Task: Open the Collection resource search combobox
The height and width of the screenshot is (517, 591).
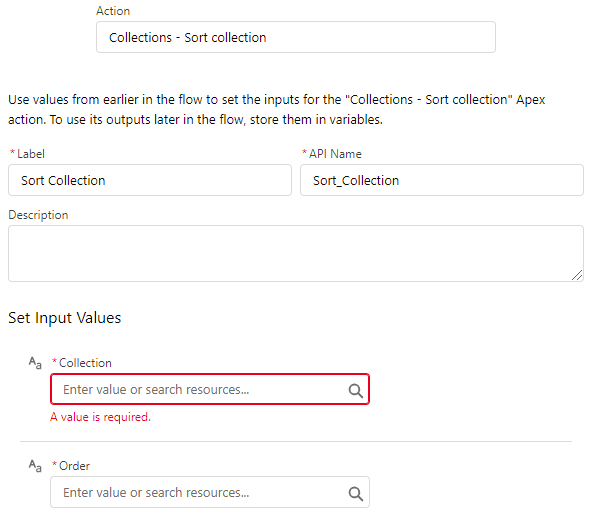Action: 210,389
